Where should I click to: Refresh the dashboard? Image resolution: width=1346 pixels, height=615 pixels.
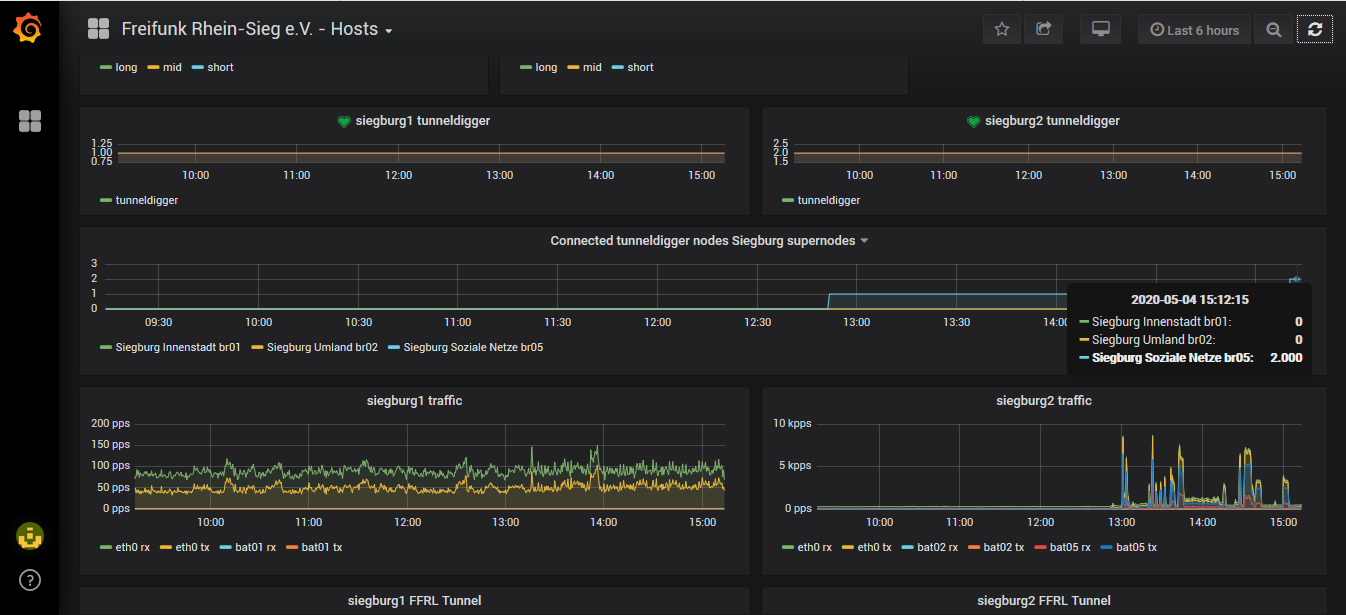point(1315,30)
